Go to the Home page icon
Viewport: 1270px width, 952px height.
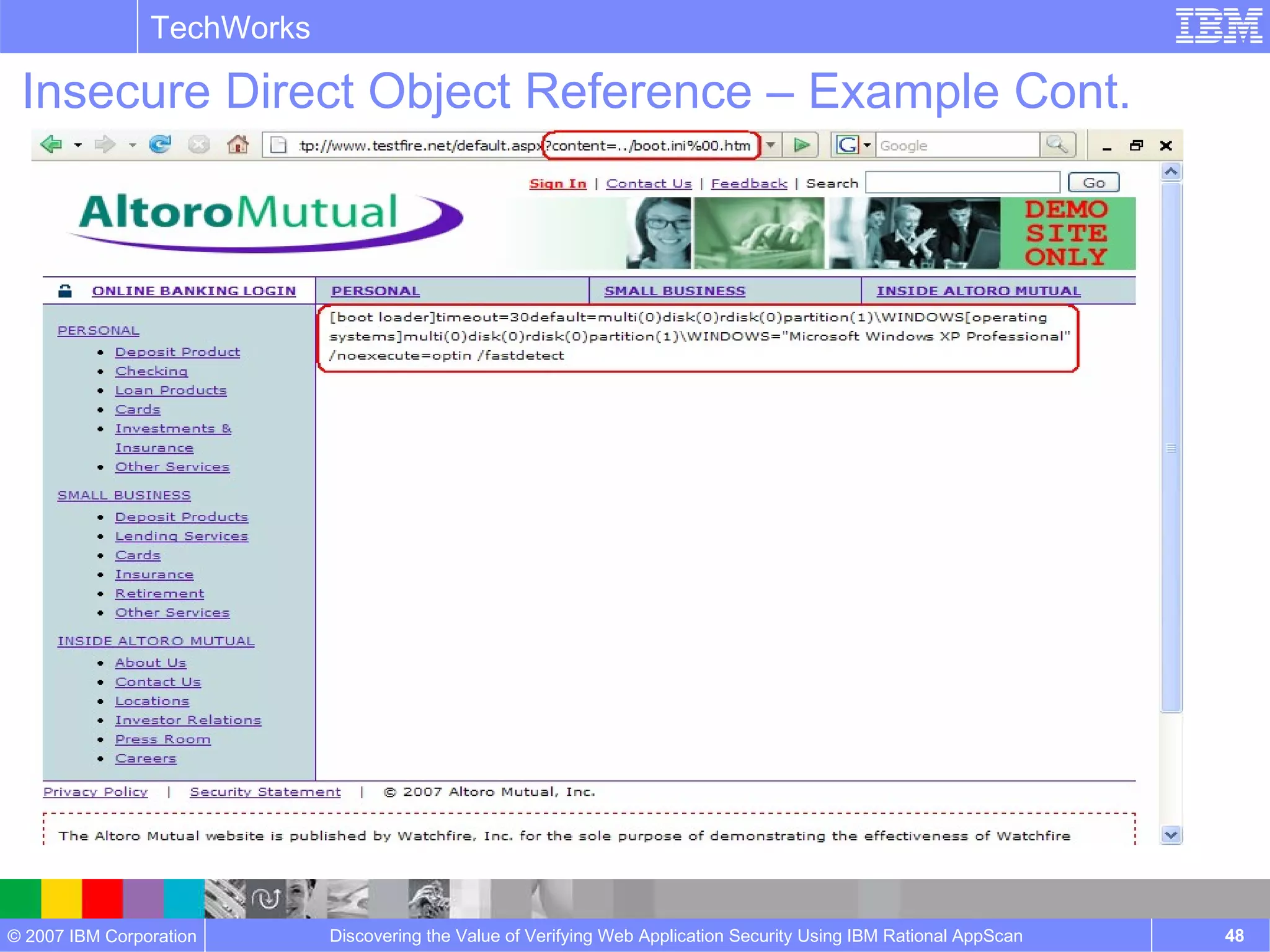[x=238, y=144]
